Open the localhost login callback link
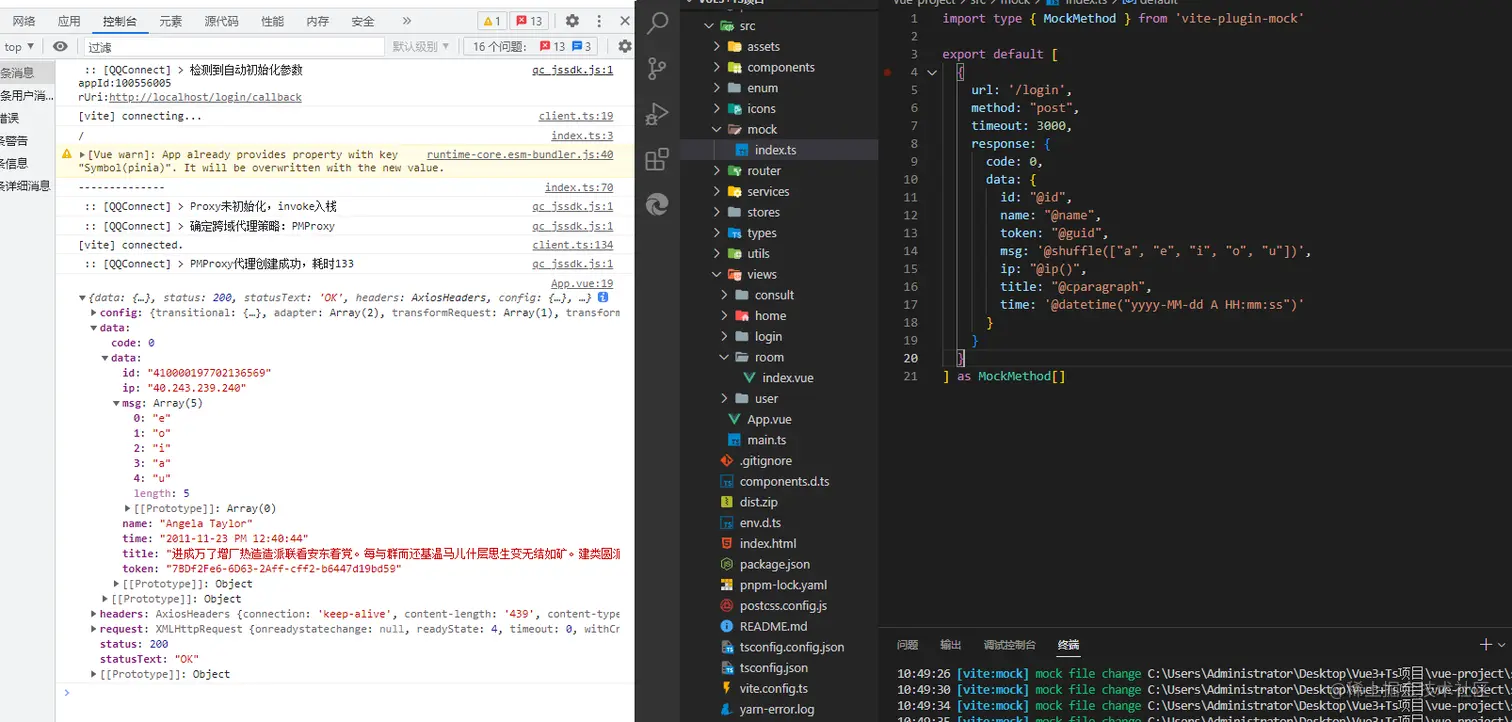The height and width of the screenshot is (722, 1512). click(x=205, y=97)
